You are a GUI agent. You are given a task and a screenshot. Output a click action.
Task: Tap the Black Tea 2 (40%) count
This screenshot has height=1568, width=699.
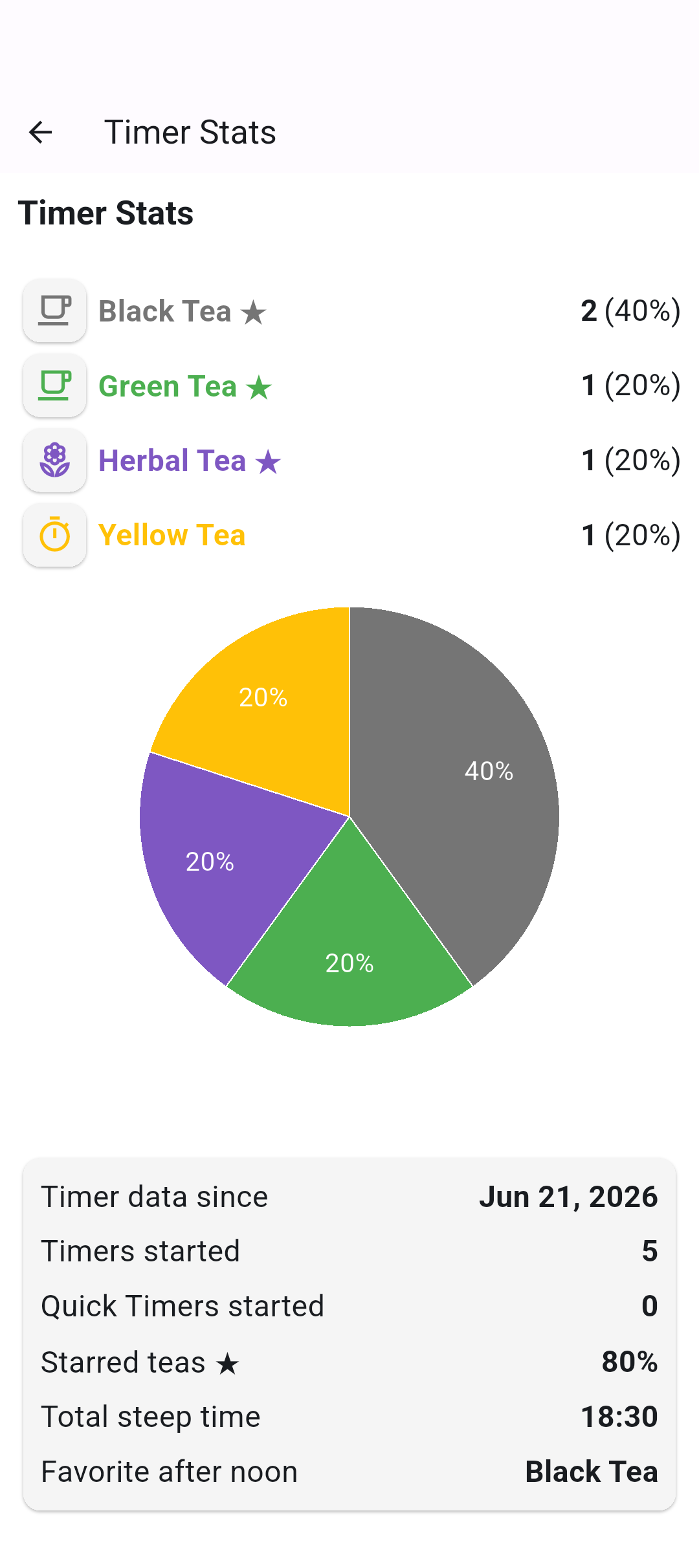(x=630, y=310)
